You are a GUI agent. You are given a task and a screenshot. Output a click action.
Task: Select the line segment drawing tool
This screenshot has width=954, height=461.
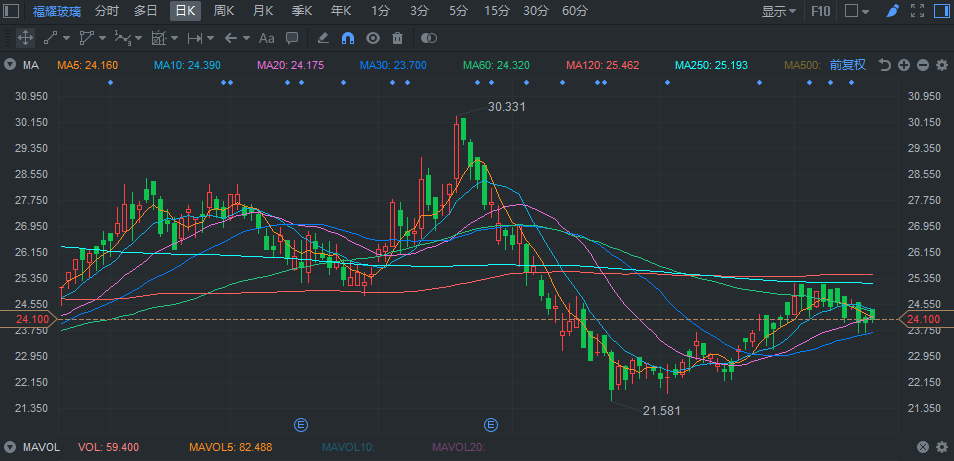click(x=50, y=38)
